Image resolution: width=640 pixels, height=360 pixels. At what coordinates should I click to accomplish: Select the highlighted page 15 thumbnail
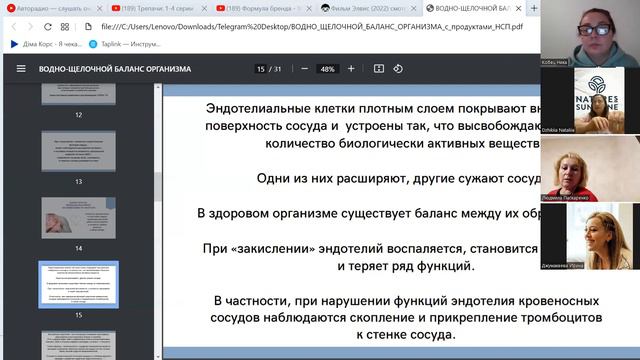[78, 284]
